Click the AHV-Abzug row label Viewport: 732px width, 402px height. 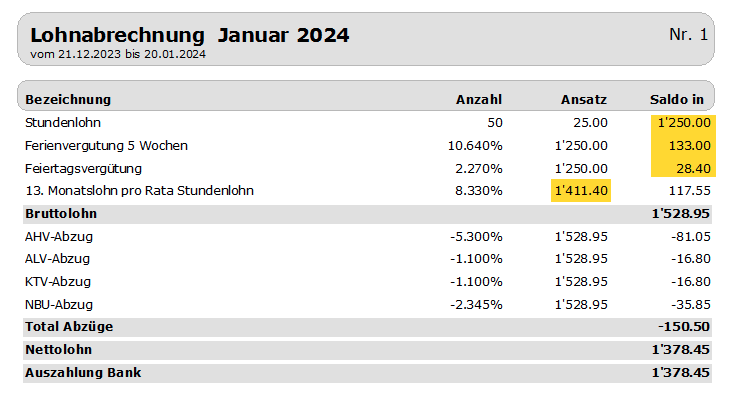coord(59,237)
